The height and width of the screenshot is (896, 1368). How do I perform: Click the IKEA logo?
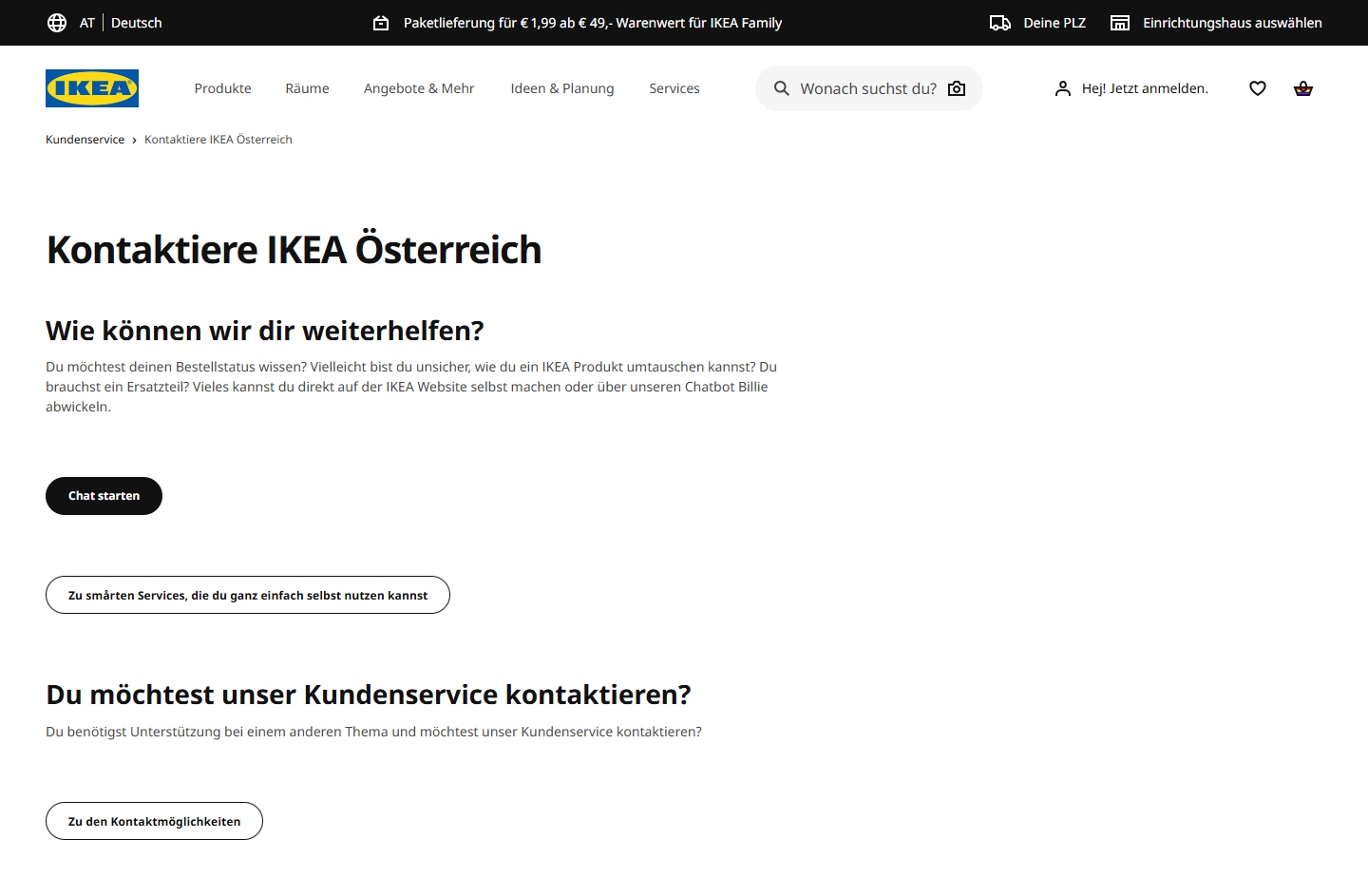(91, 88)
